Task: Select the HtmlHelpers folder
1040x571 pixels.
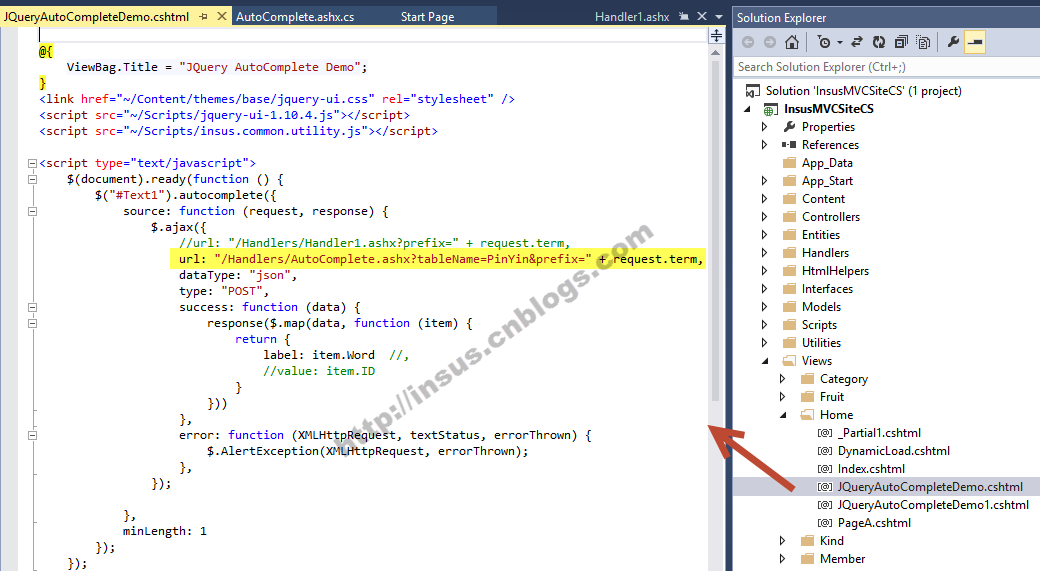Action: tap(835, 271)
